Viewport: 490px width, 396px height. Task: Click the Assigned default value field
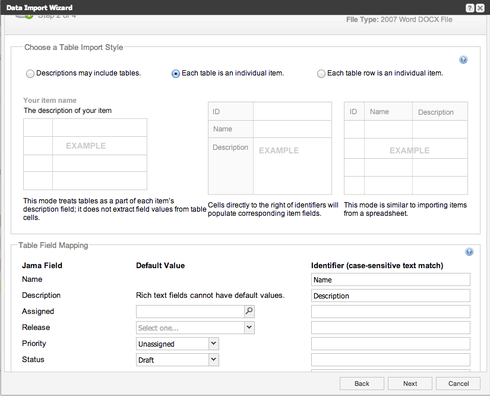tap(190, 311)
